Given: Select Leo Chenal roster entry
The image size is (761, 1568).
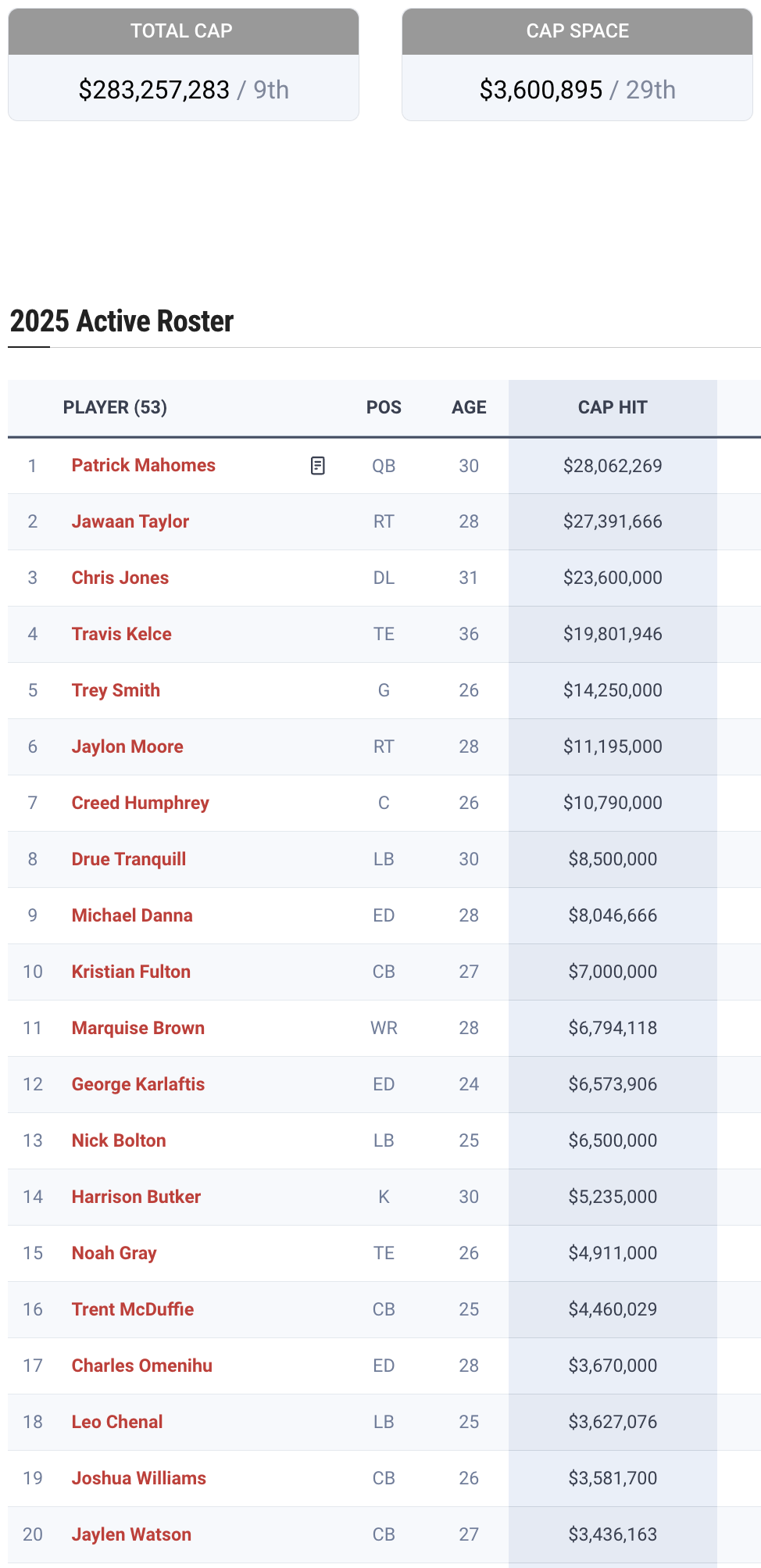Looking at the screenshot, I should pyautogui.click(x=117, y=1422).
